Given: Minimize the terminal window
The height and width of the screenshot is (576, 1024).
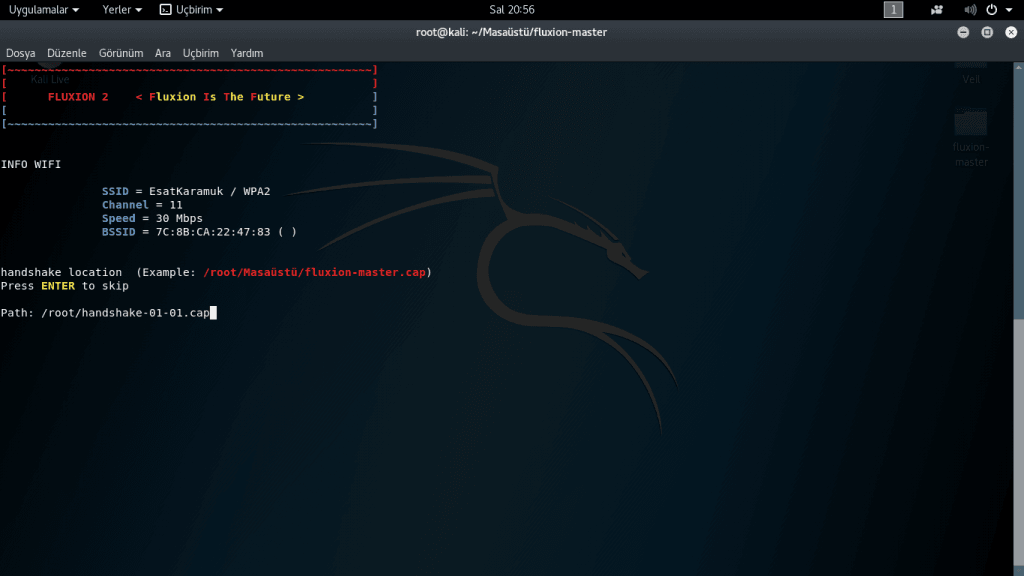Looking at the screenshot, I should click(x=963, y=32).
